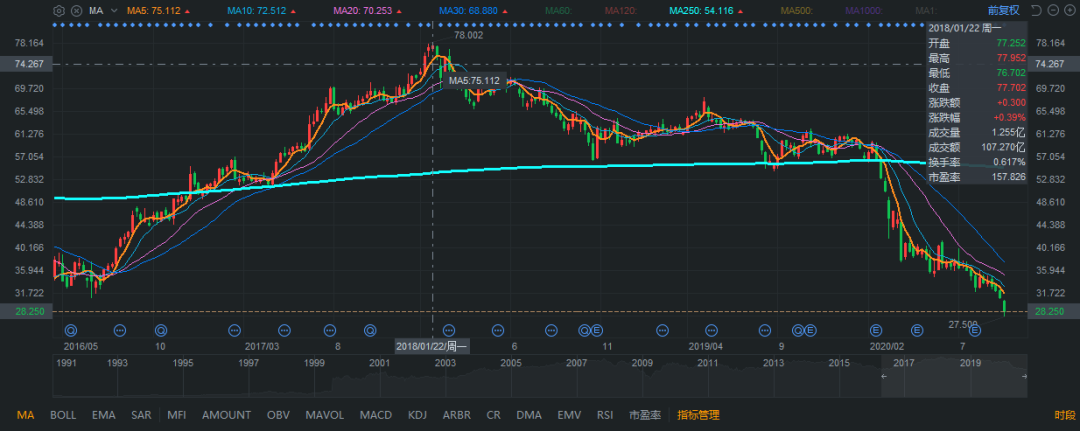Select the EMV indicator

[x=569, y=415]
